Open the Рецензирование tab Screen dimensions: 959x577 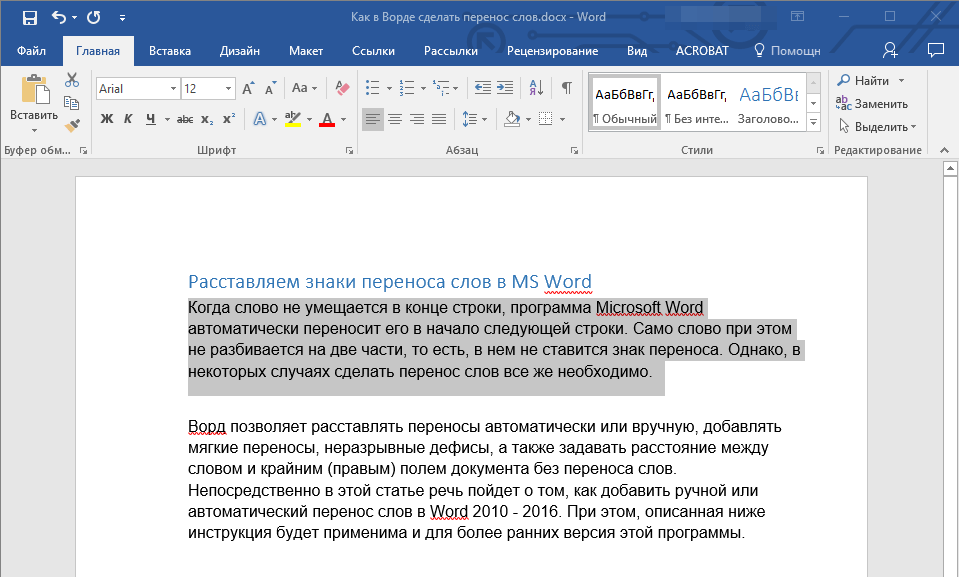point(552,51)
